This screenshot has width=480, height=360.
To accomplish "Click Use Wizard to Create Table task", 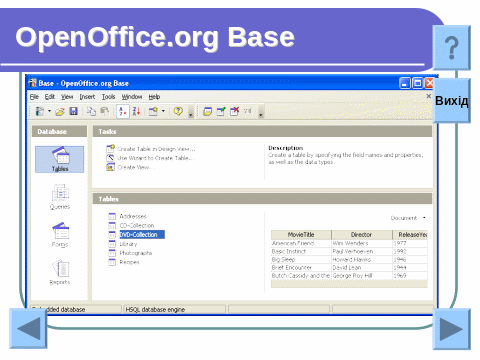I will (x=150, y=158).
